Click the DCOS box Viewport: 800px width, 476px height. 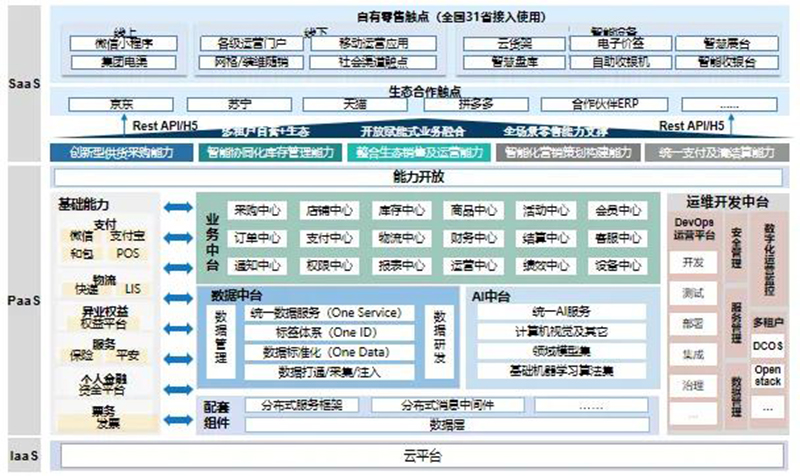[767, 346]
